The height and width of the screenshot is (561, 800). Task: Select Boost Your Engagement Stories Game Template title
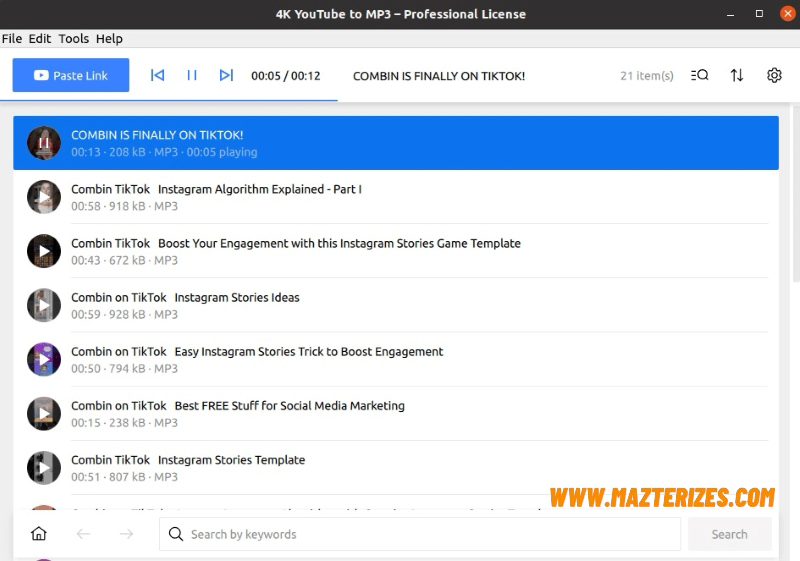[x=296, y=243]
